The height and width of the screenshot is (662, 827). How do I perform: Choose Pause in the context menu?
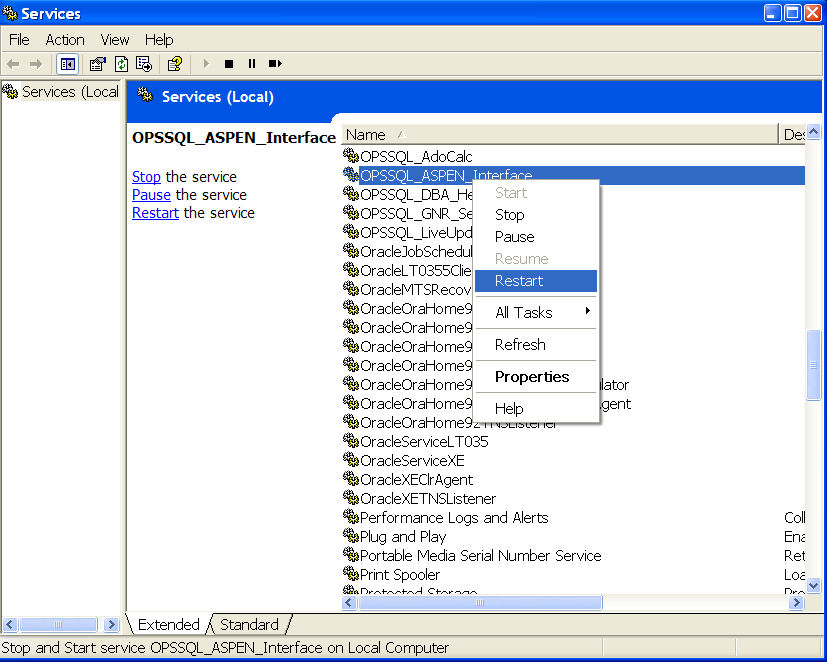click(536, 237)
